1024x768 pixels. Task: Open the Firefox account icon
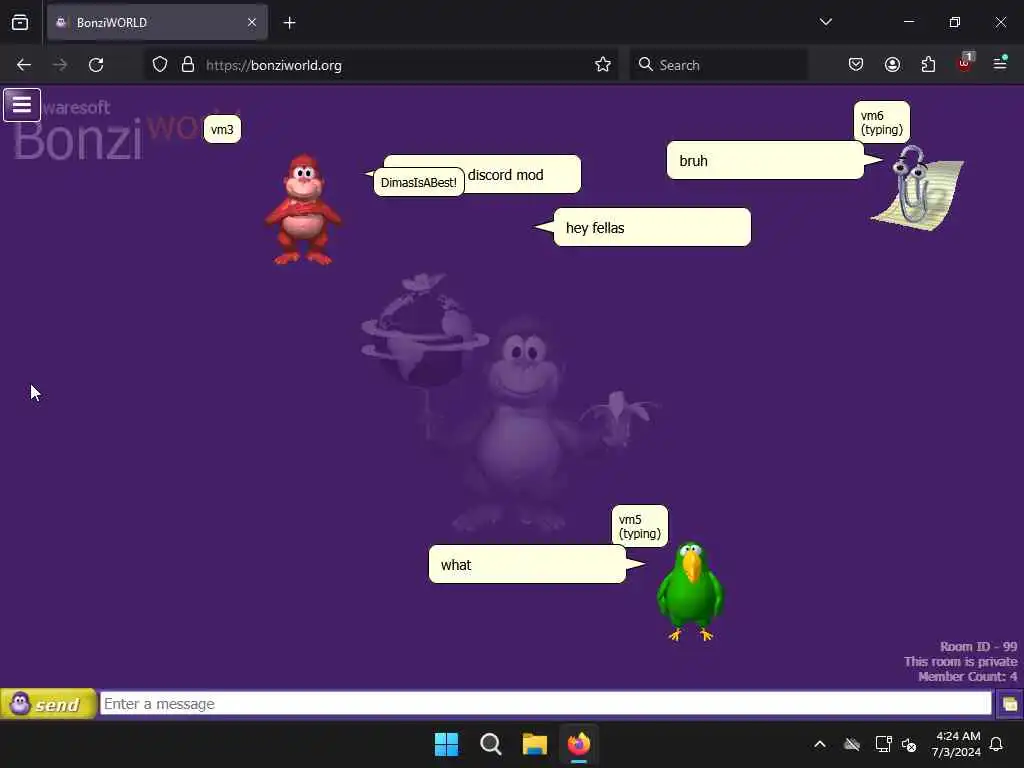point(892,65)
